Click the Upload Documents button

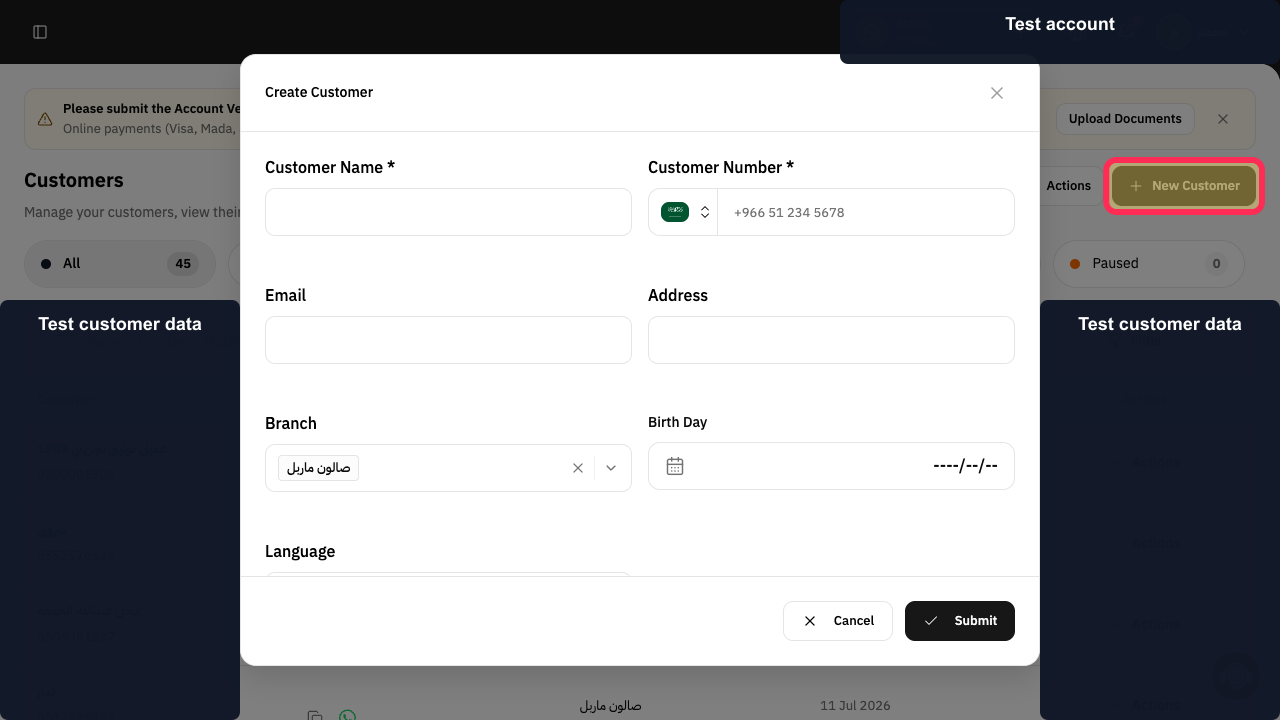(1125, 119)
